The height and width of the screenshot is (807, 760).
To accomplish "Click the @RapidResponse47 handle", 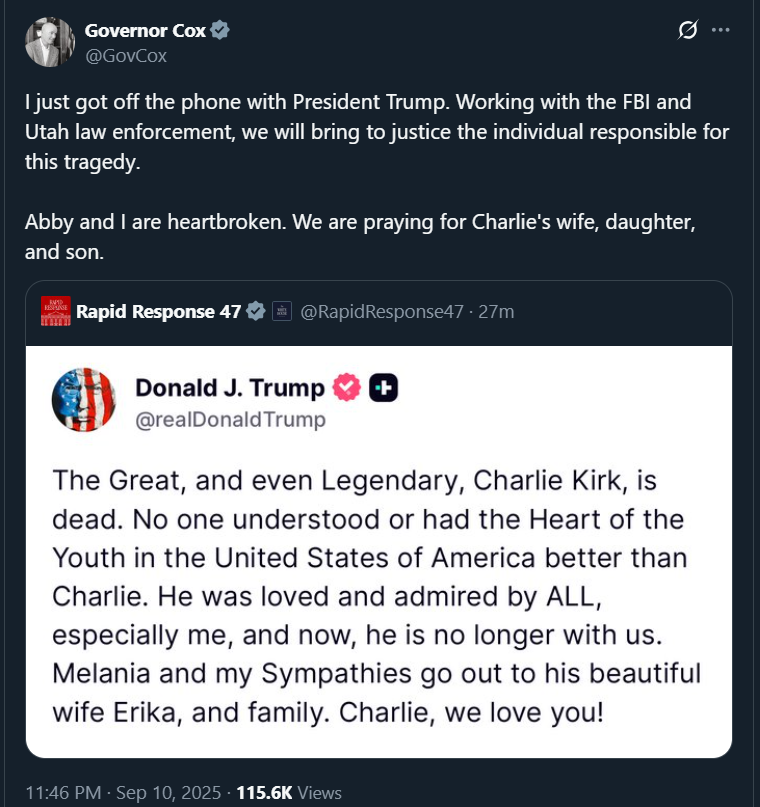I will [382, 312].
